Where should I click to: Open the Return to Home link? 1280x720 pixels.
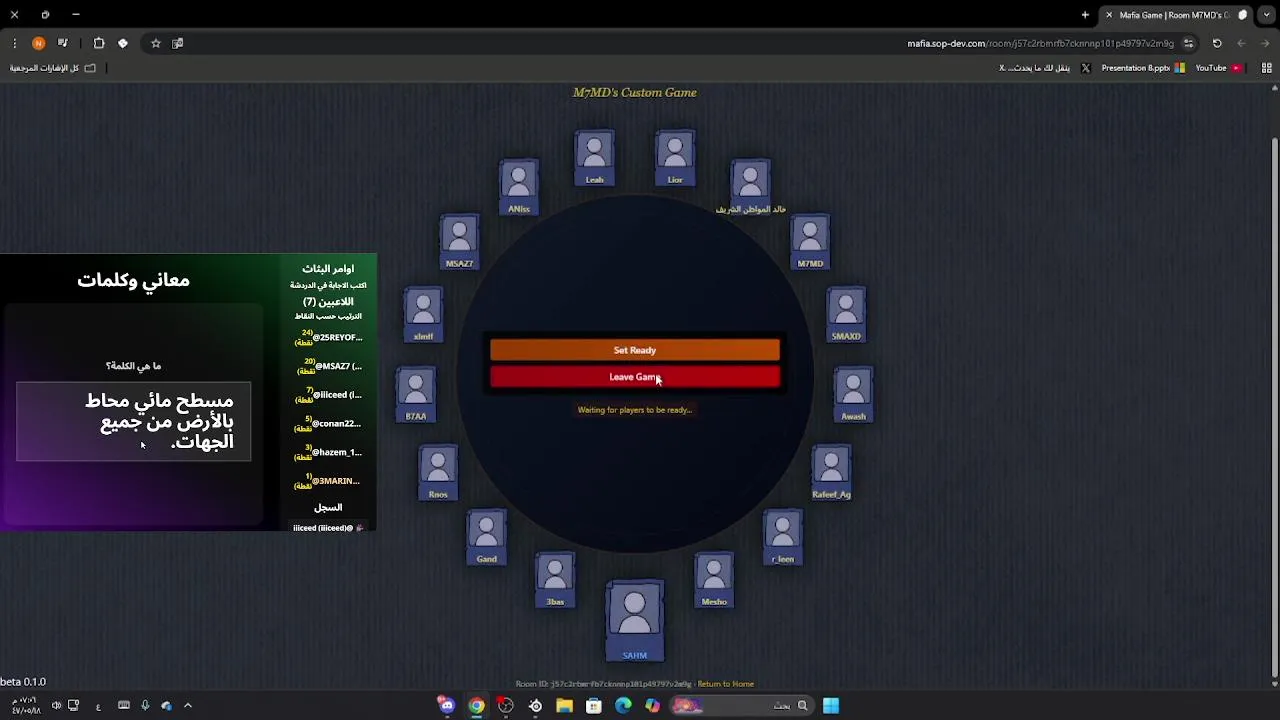coord(726,684)
